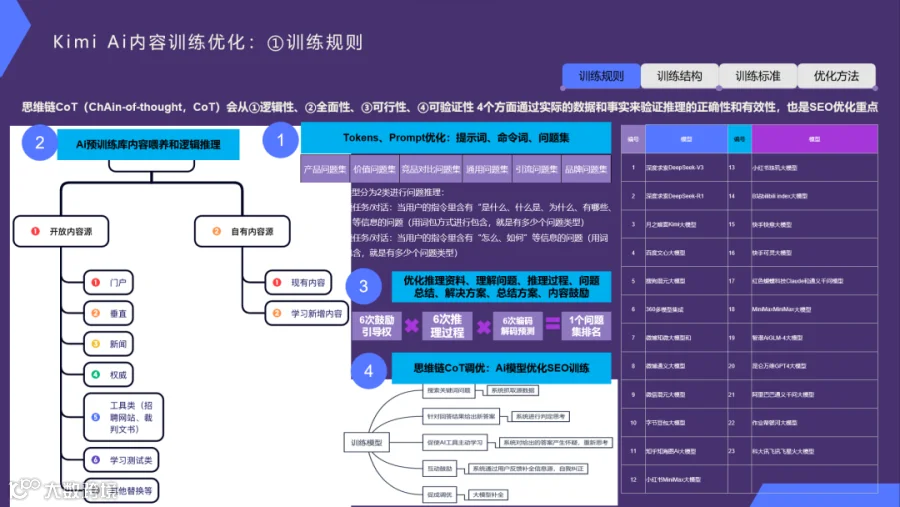Click the 6次编码解码预测 box

[x=518, y=326]
